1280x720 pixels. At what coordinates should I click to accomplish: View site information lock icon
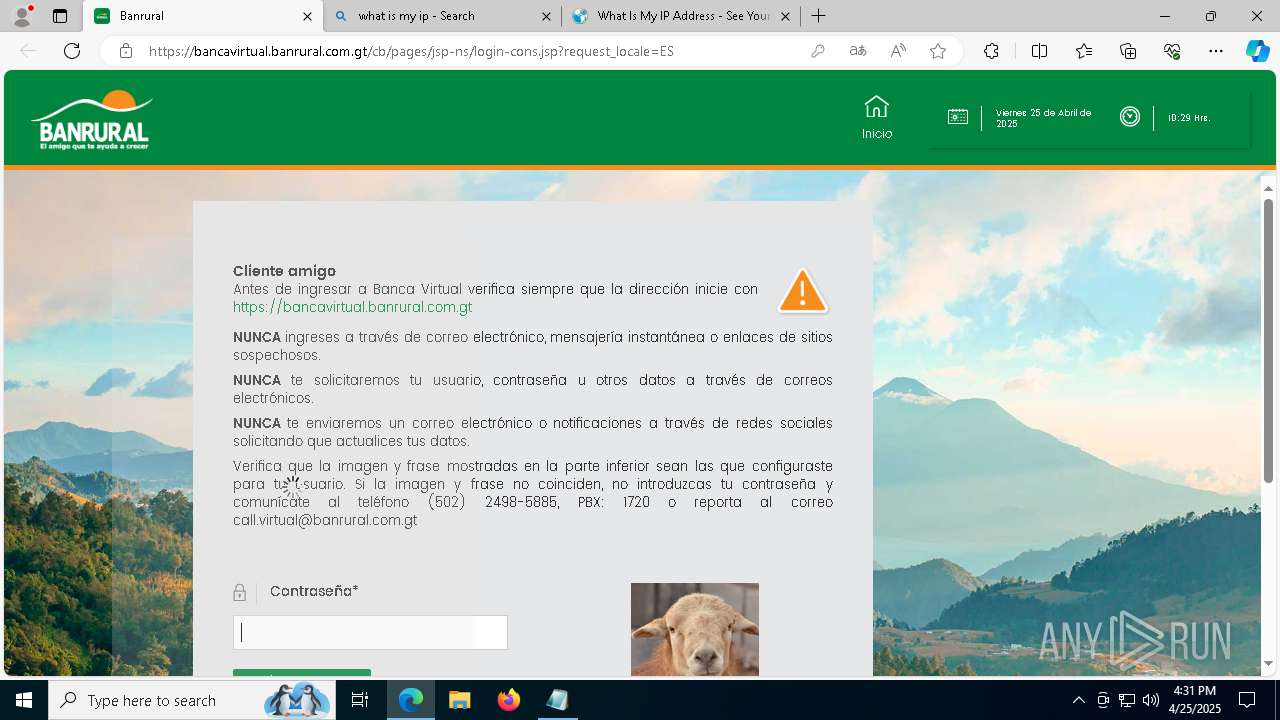coord(126,51)
